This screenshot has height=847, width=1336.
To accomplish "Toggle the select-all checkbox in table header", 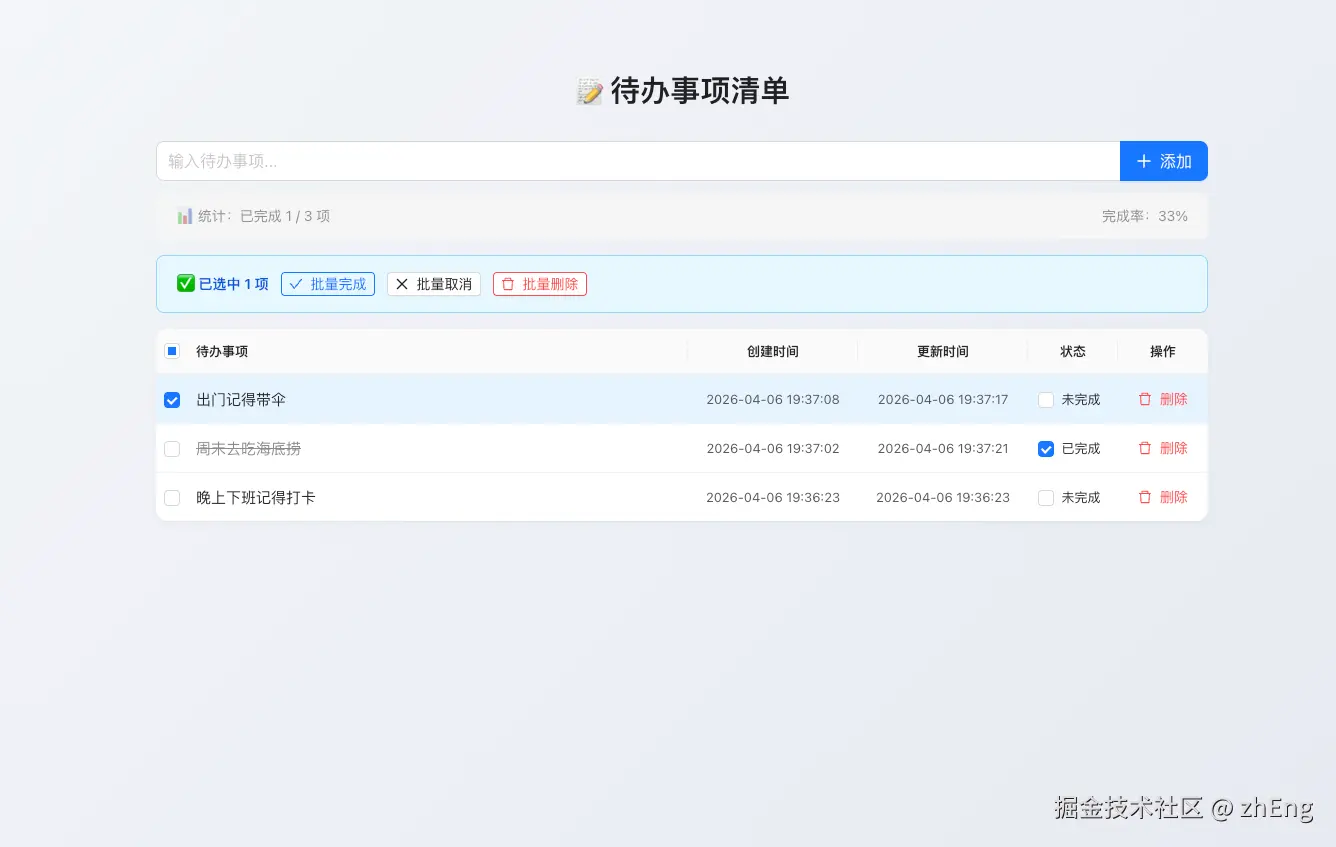I will pos(172,351).
